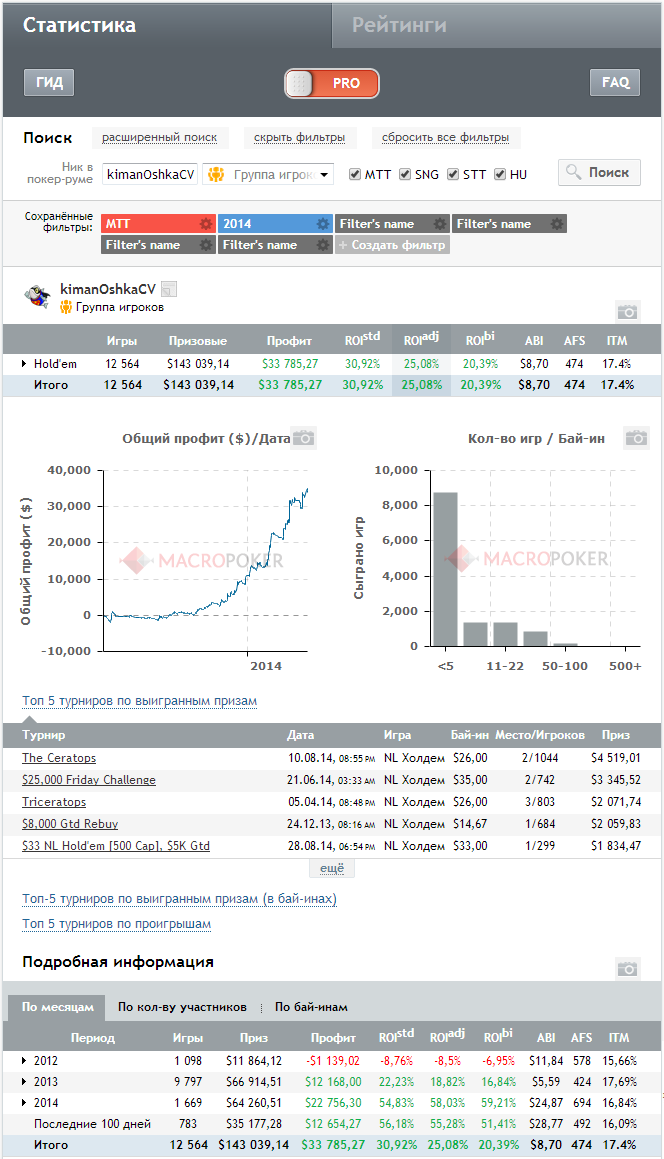Image resolution: width=664 pixels, height=1159 pixels.
Task: Open The Ceratops tournament link
Action: [x=59, y=758]
